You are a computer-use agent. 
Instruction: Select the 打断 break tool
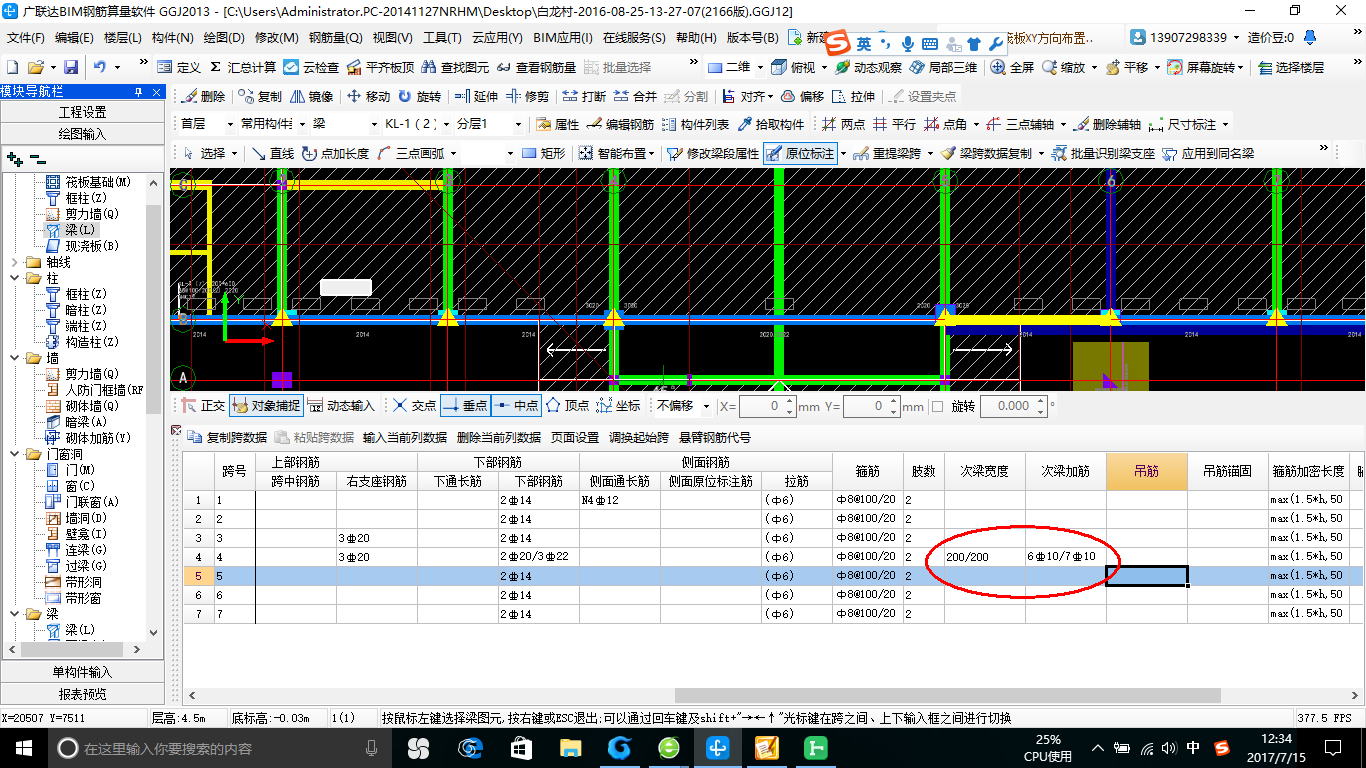[x=584, y=96]
